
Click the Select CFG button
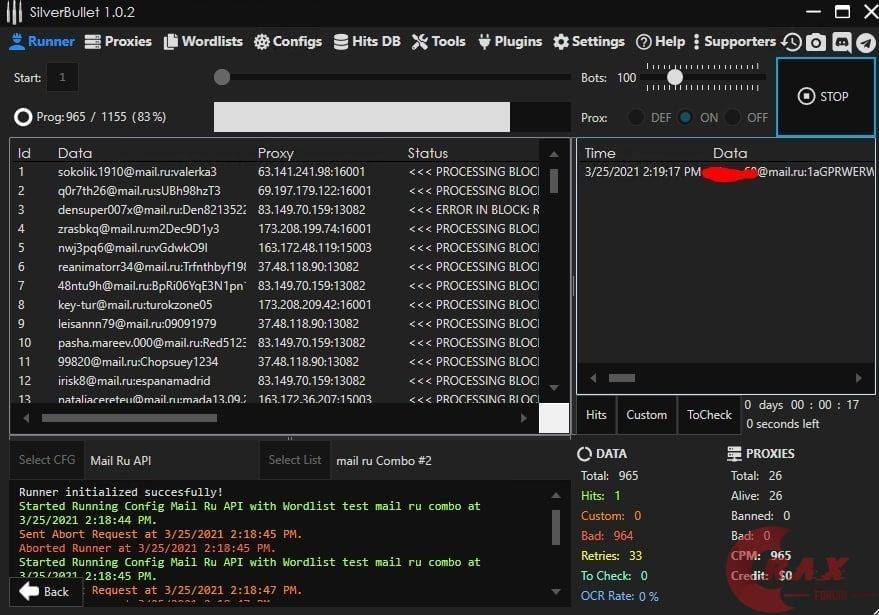pyautogui.click(x=47, y=460)
